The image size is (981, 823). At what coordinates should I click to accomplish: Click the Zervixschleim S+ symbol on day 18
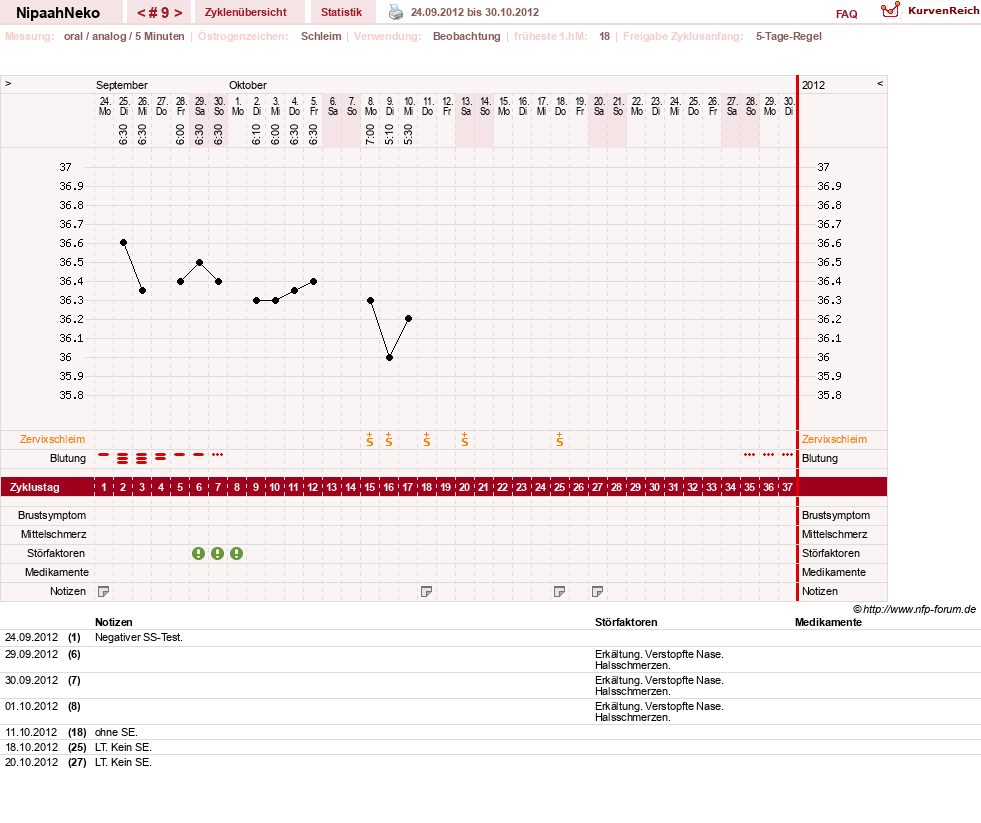click(x=427, y=439)
